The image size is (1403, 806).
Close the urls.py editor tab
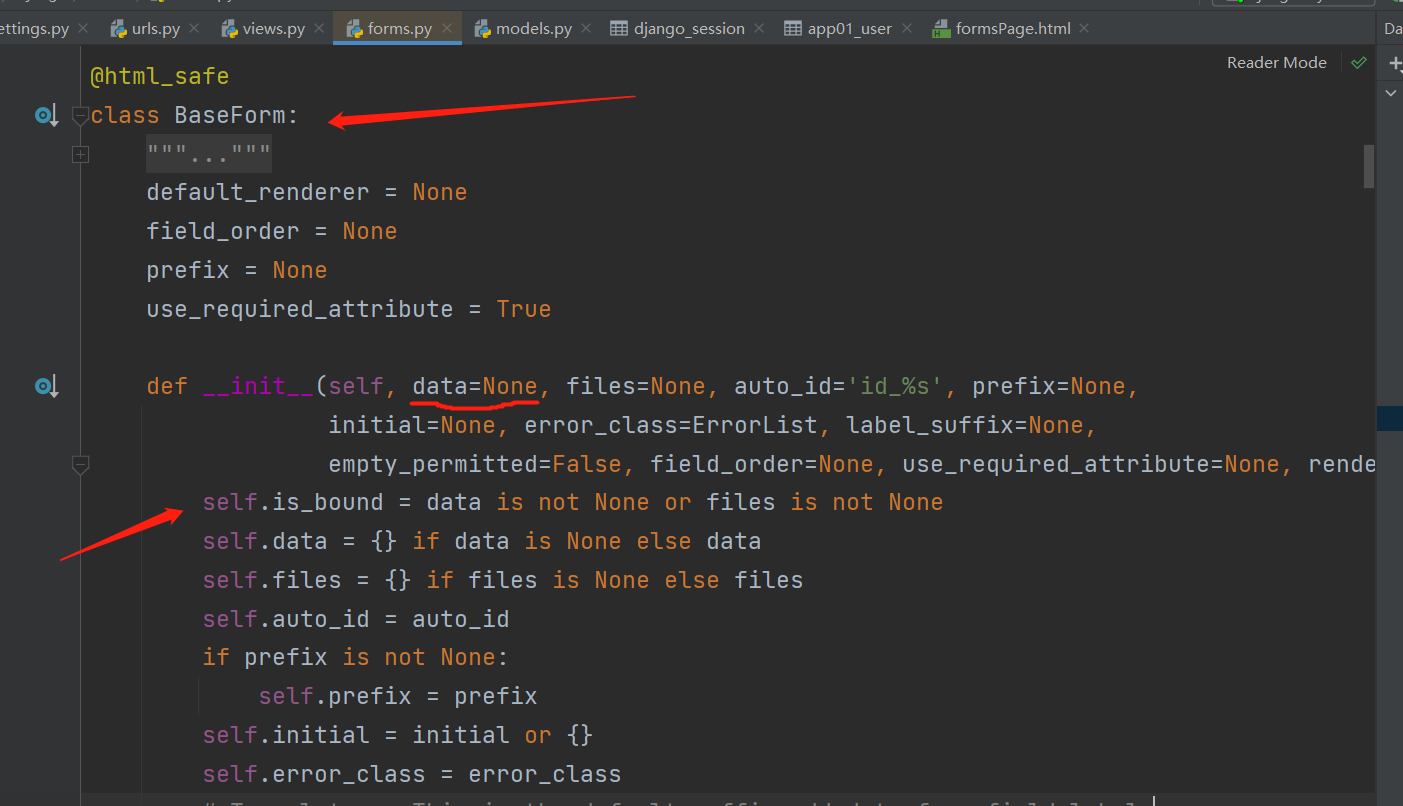tap(194, 28)
